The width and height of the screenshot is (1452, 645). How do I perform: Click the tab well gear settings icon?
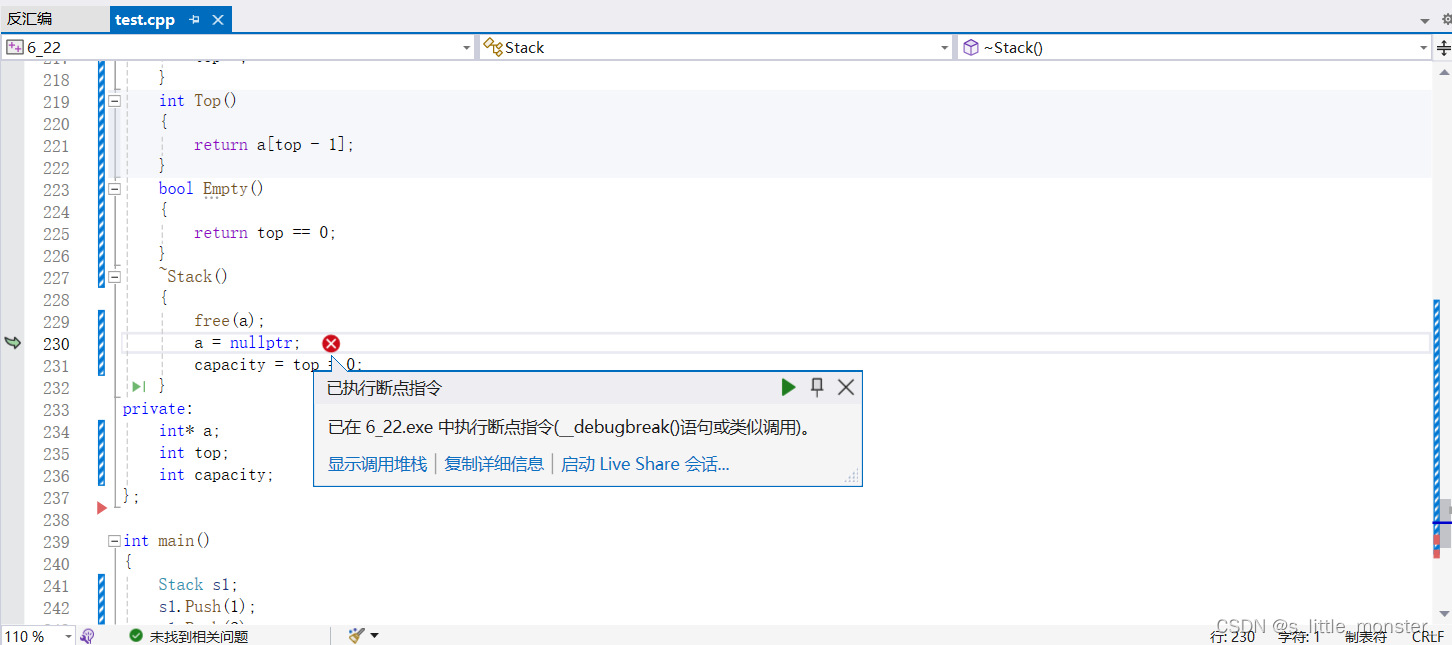[x=1446, y=19]
